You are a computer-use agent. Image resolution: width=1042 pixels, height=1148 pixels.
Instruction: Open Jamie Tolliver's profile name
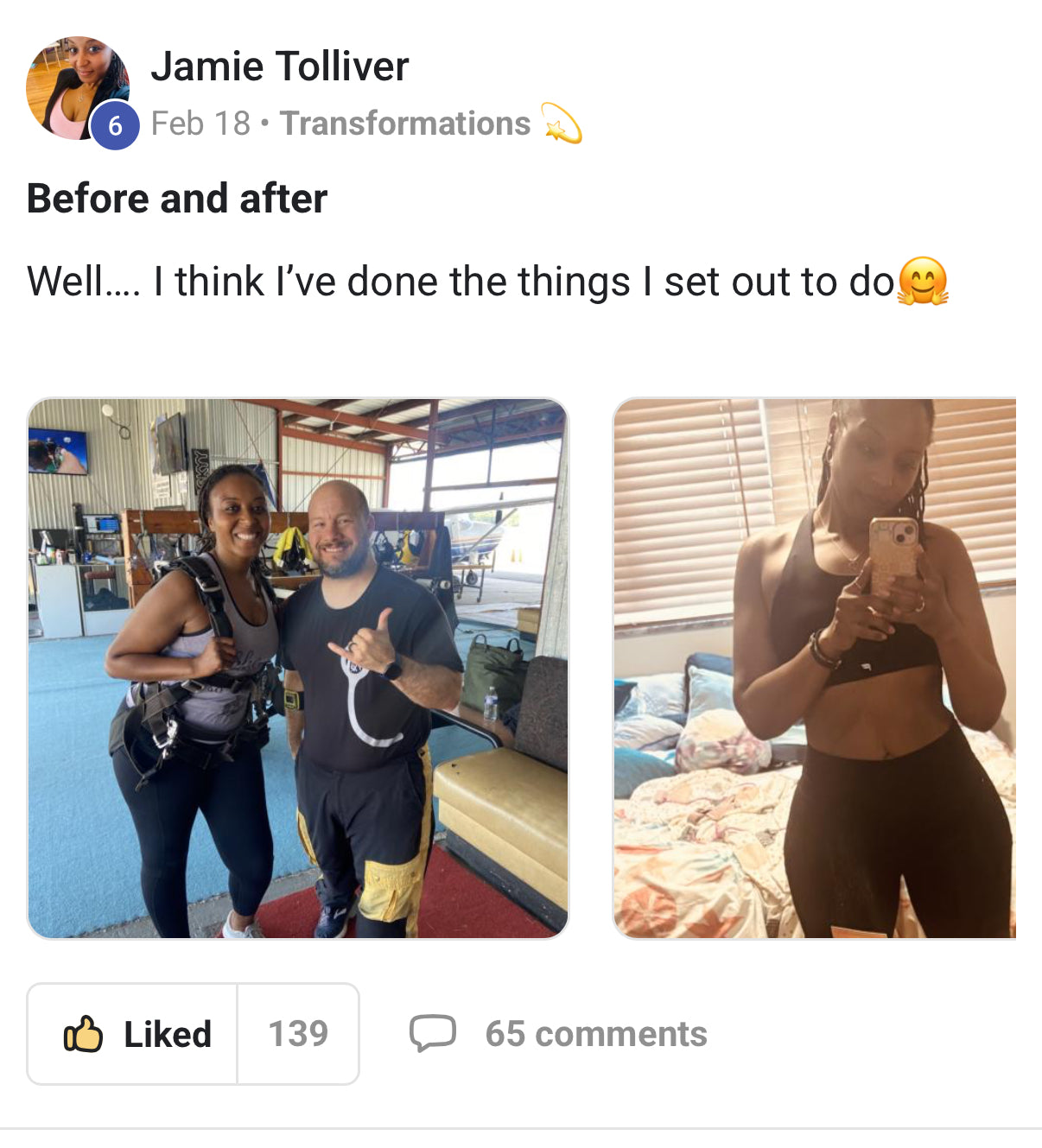[x=280, y=67]
